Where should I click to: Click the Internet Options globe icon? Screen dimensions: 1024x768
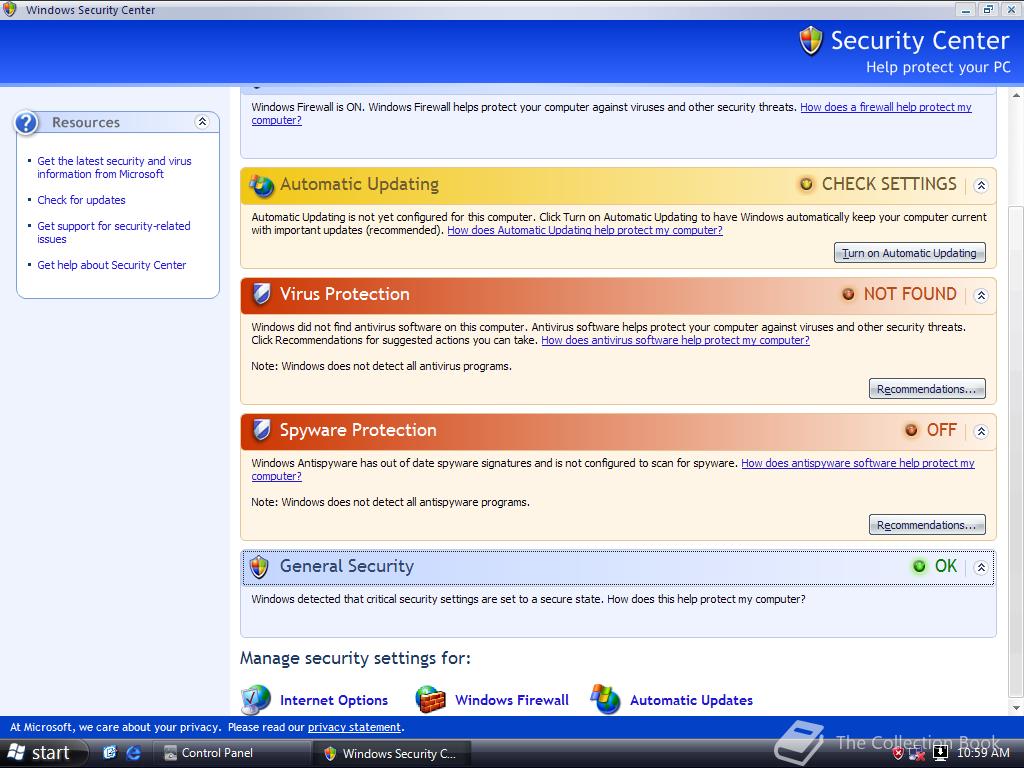255,699
